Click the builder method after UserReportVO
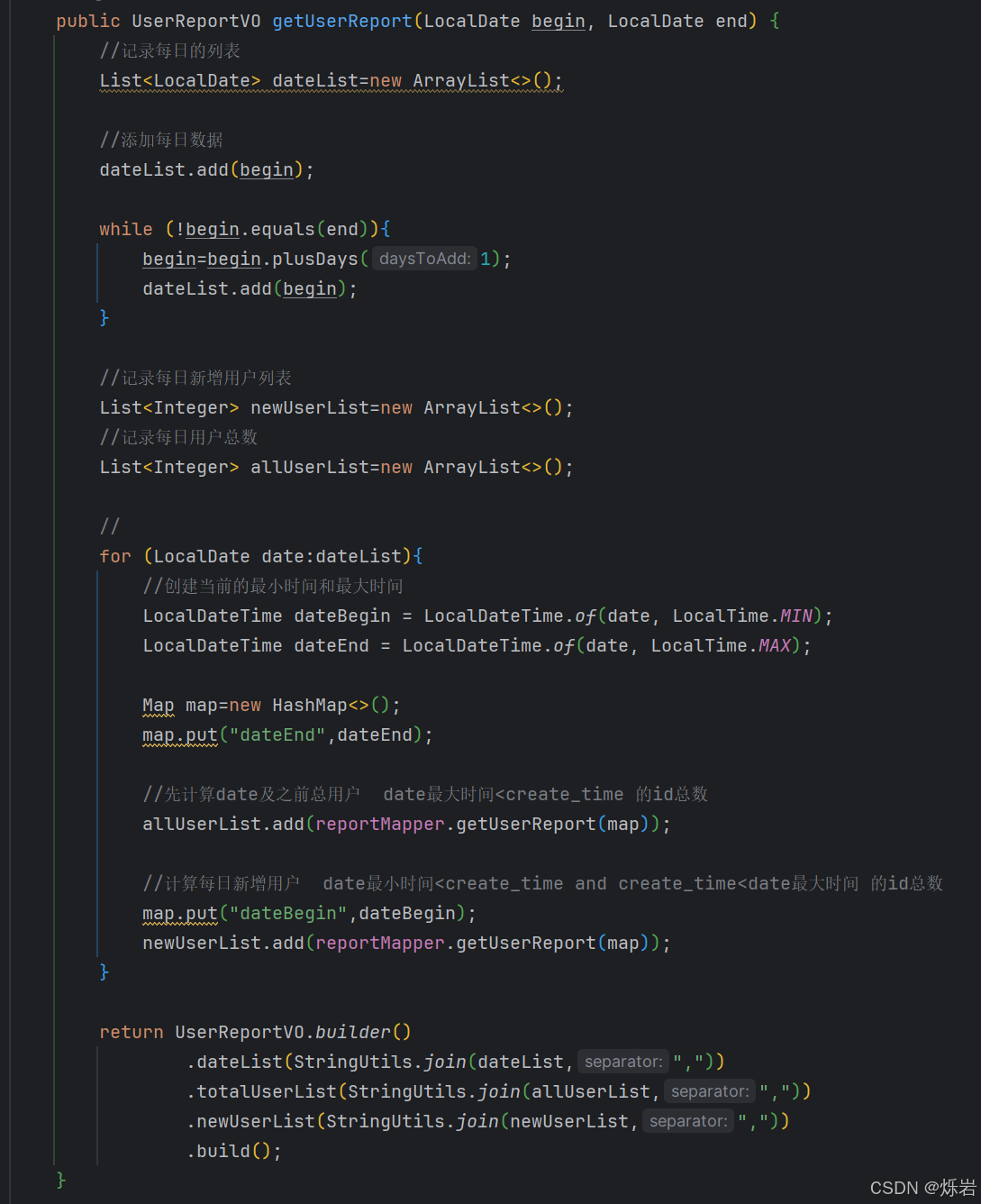 pos(353,1032)
